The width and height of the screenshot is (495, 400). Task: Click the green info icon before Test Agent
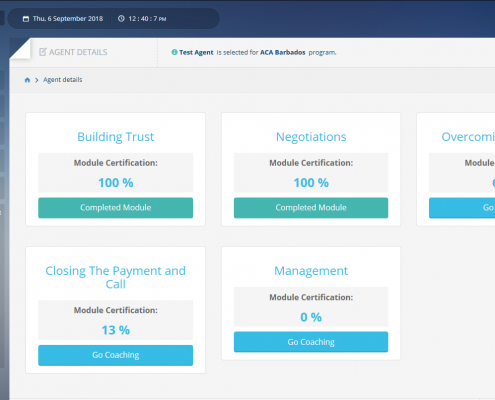[x=174, y=52]
